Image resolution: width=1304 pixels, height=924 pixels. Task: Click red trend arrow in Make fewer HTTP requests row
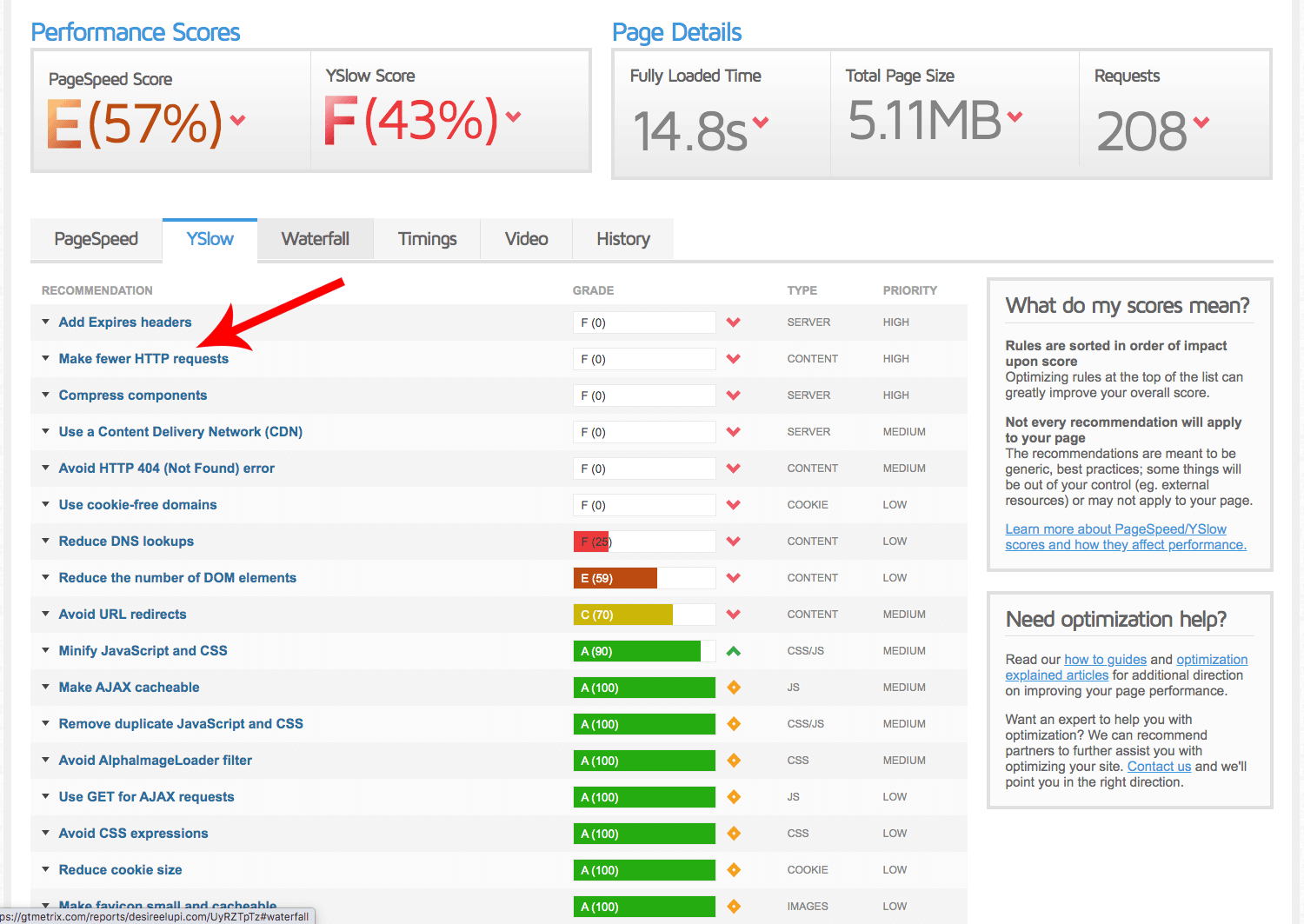[x=734, y=359]
